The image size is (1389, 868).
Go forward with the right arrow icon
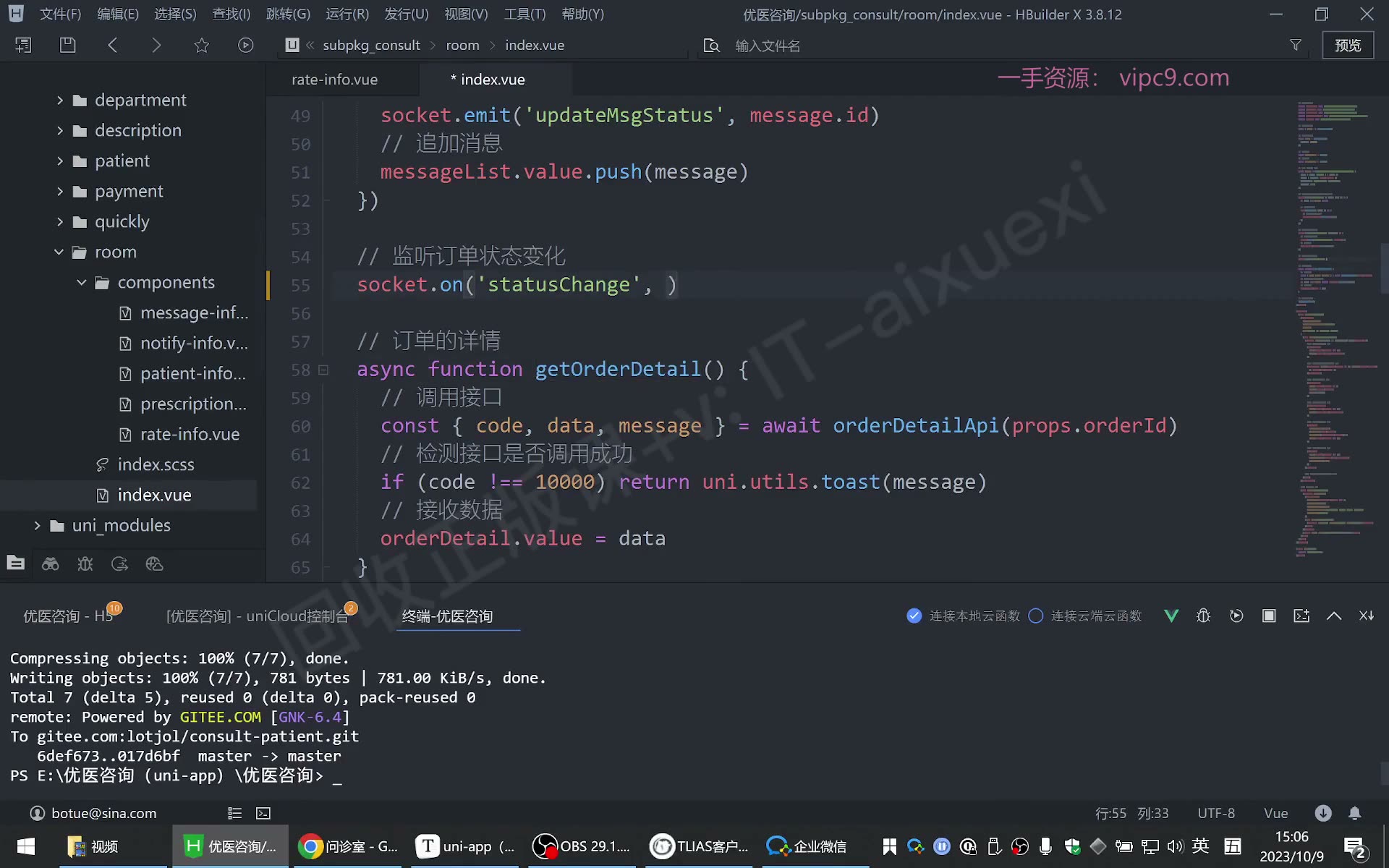point(156,45)
